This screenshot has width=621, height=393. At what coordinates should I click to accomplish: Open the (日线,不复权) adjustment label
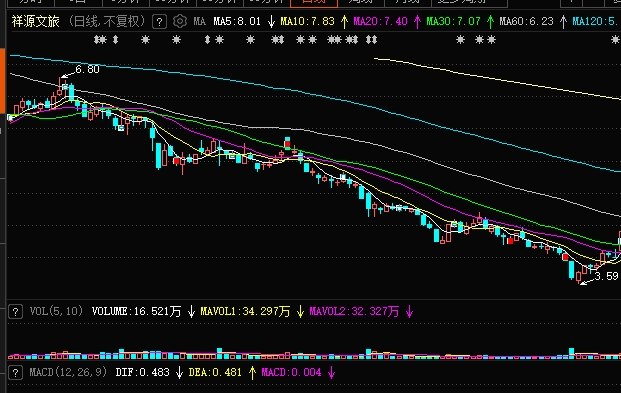[x=107, y=21]
